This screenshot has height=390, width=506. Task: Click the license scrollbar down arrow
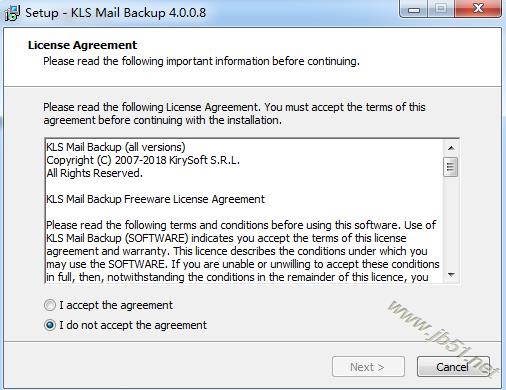[451, 275]
